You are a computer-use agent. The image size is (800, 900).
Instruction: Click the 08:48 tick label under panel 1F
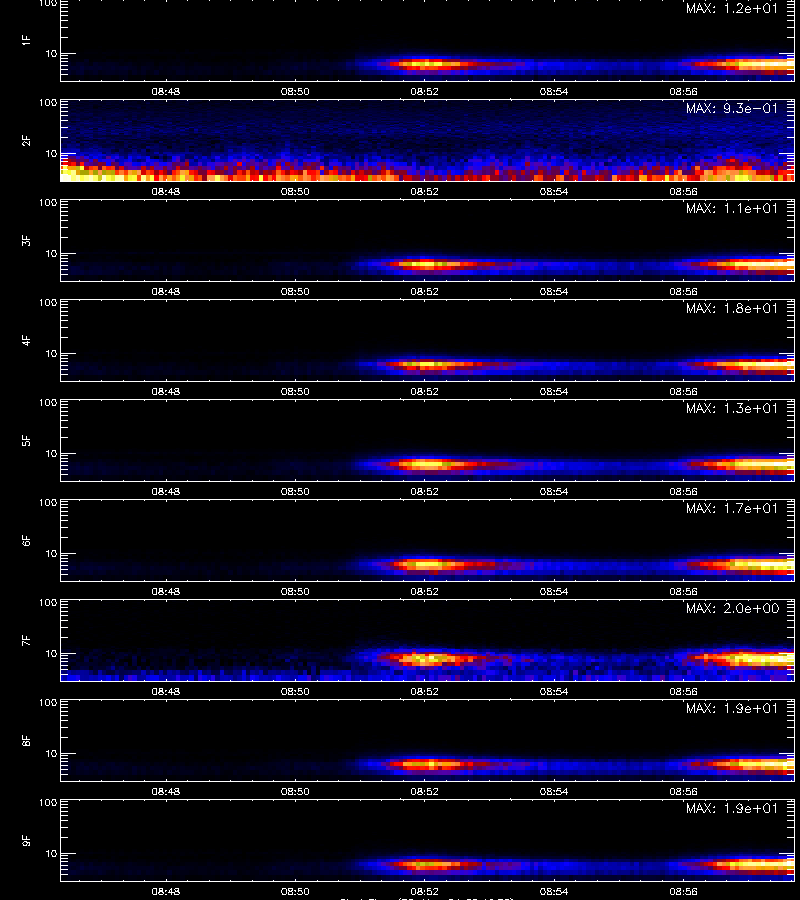[166, 91]
